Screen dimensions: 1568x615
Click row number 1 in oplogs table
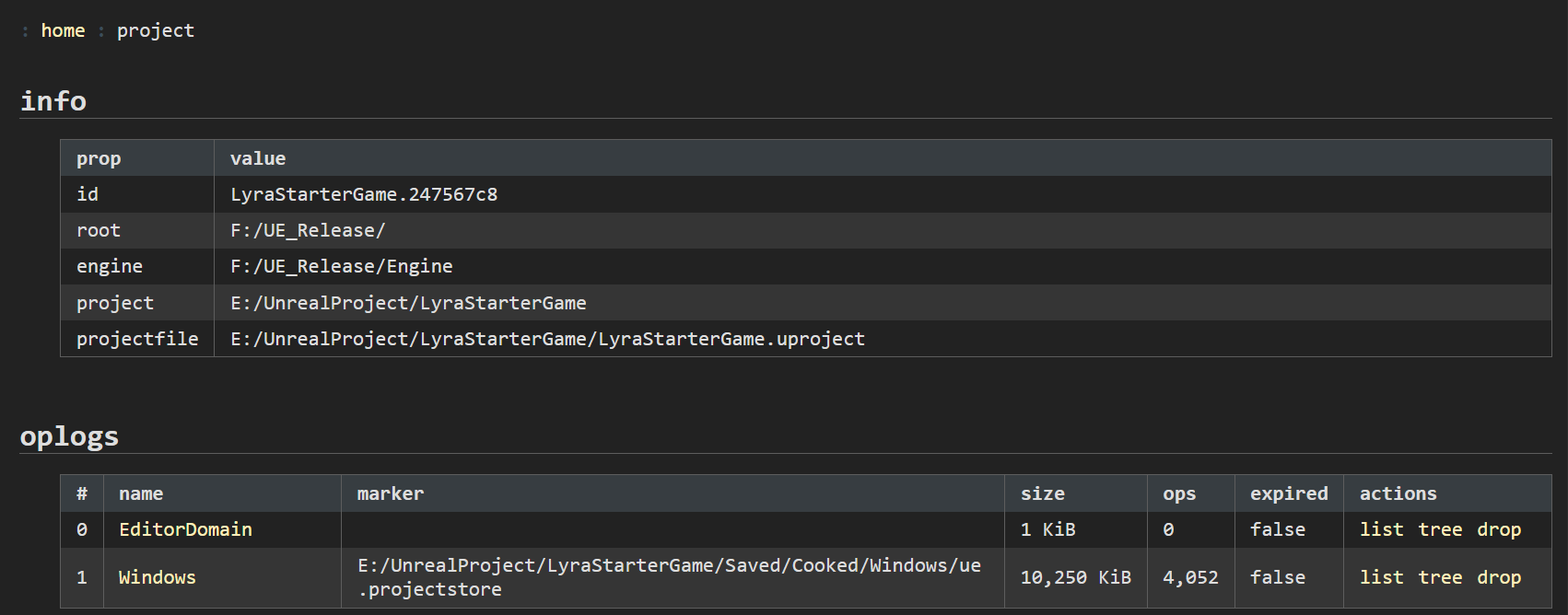82,577
